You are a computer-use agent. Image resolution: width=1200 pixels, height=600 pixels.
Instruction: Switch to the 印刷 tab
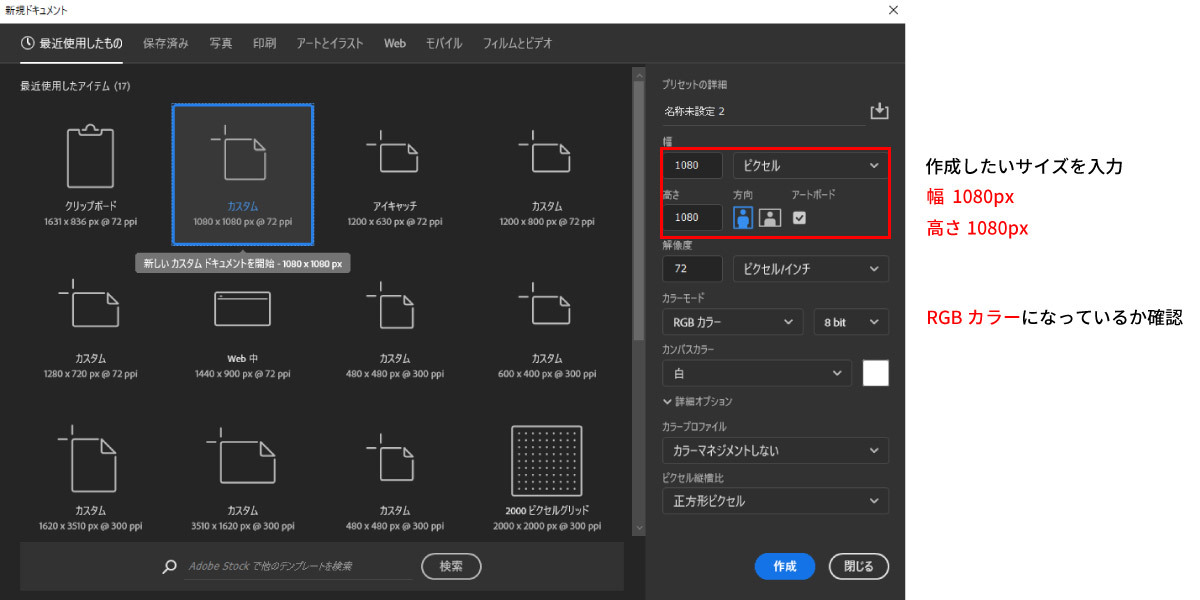coord(265,44)
